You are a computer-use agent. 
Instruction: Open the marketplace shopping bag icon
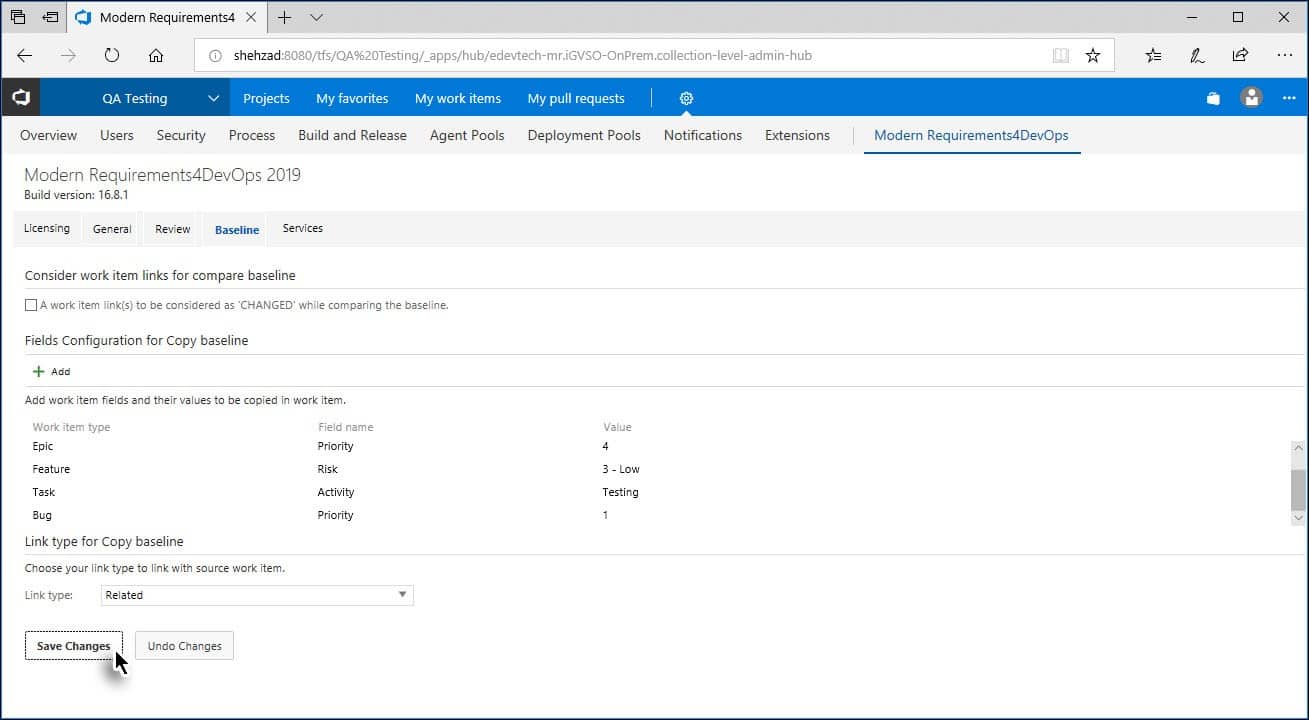click(x=1213, y=98)
